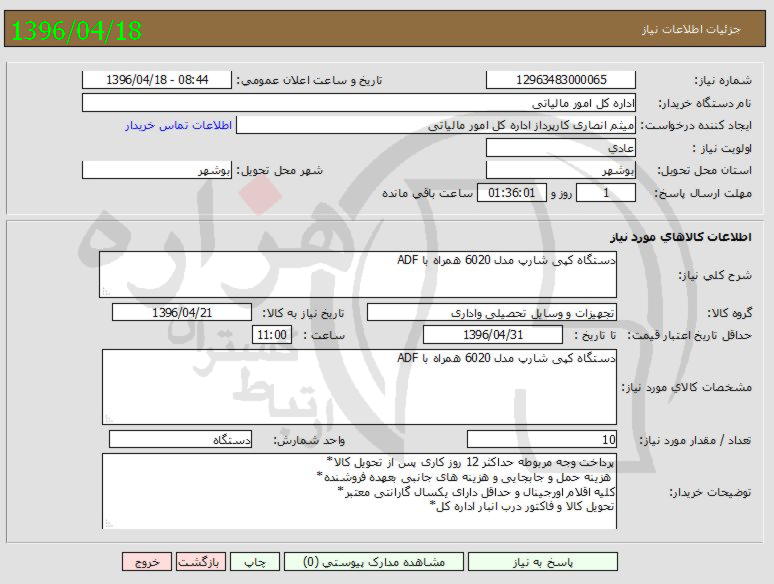This screenshot has width=774, height=584.
Task: Click the خروج exit button
Action: coord(146,562)
